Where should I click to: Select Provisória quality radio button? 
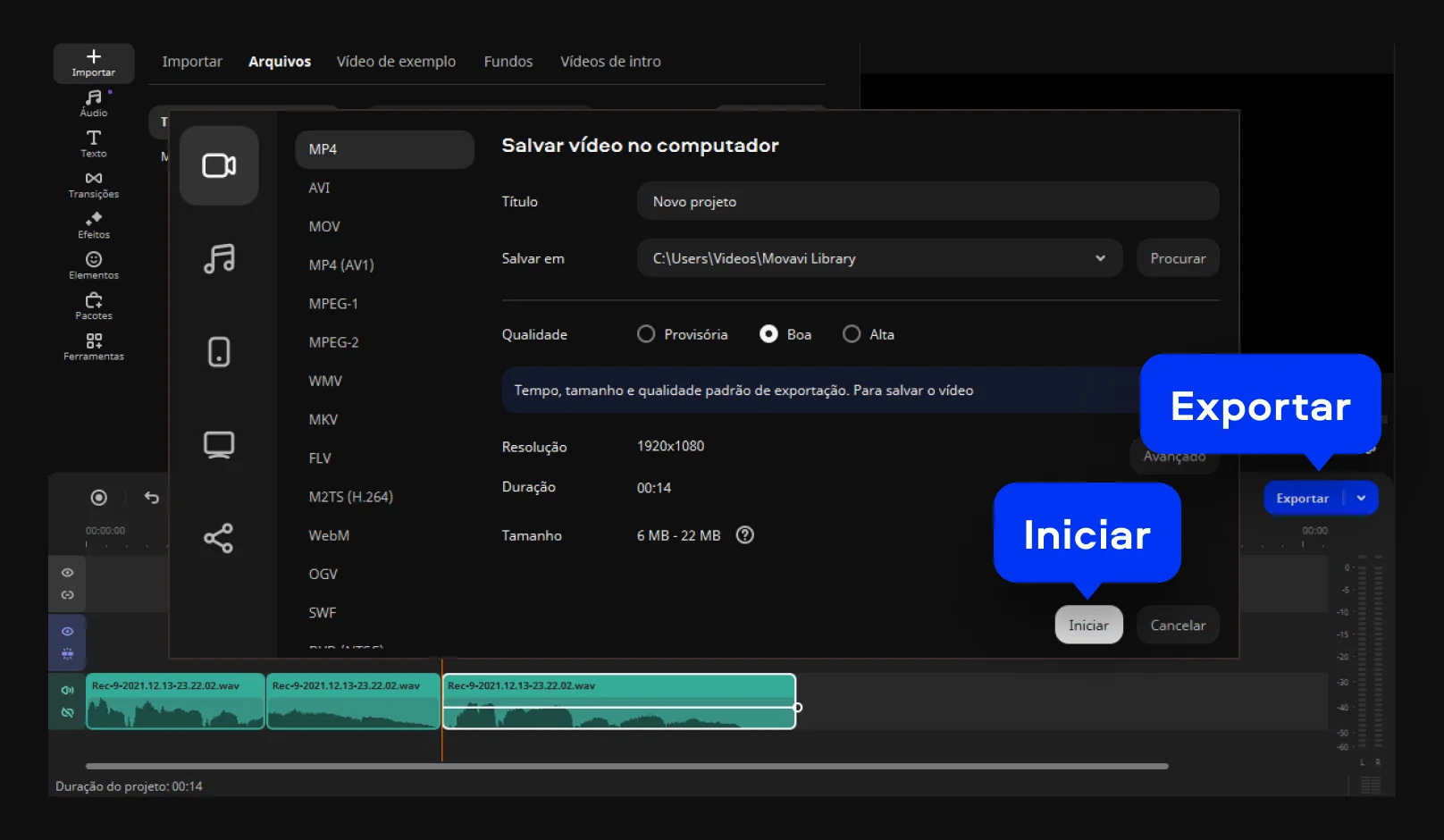[646, 334]
